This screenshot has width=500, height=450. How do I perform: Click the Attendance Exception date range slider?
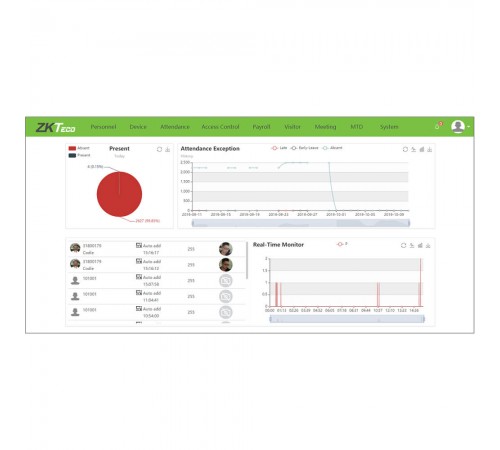tap(301, 223)
